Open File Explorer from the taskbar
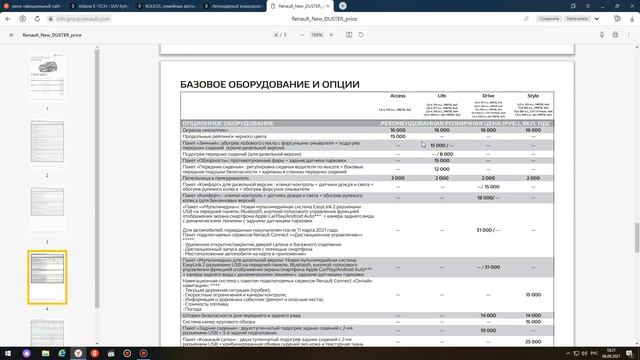640x360 pixels. pos(45,353)
